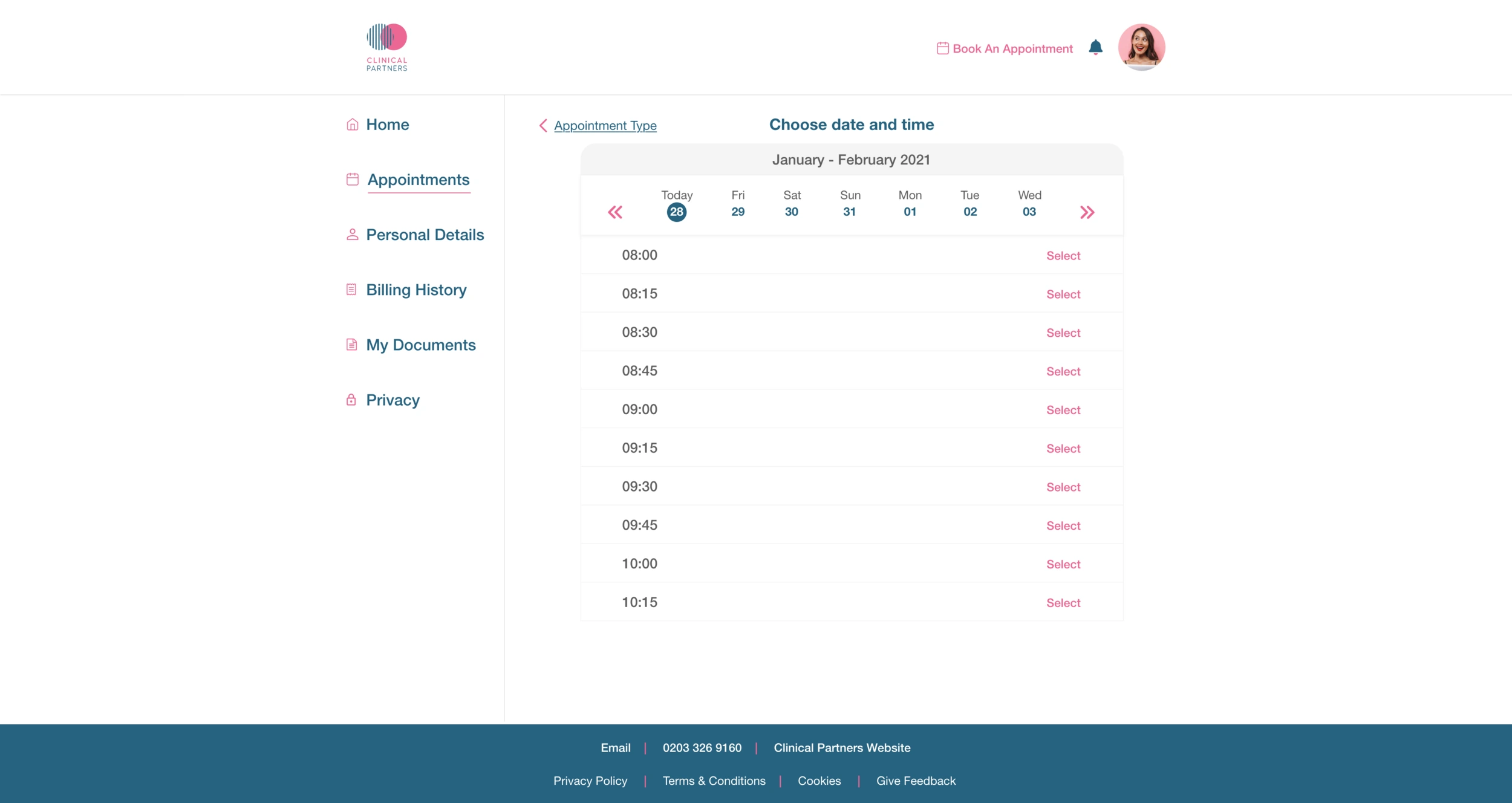Screen dimensions: 1512x803
Task: Click the 09:00 time text
Action: [x=639, y=409]
